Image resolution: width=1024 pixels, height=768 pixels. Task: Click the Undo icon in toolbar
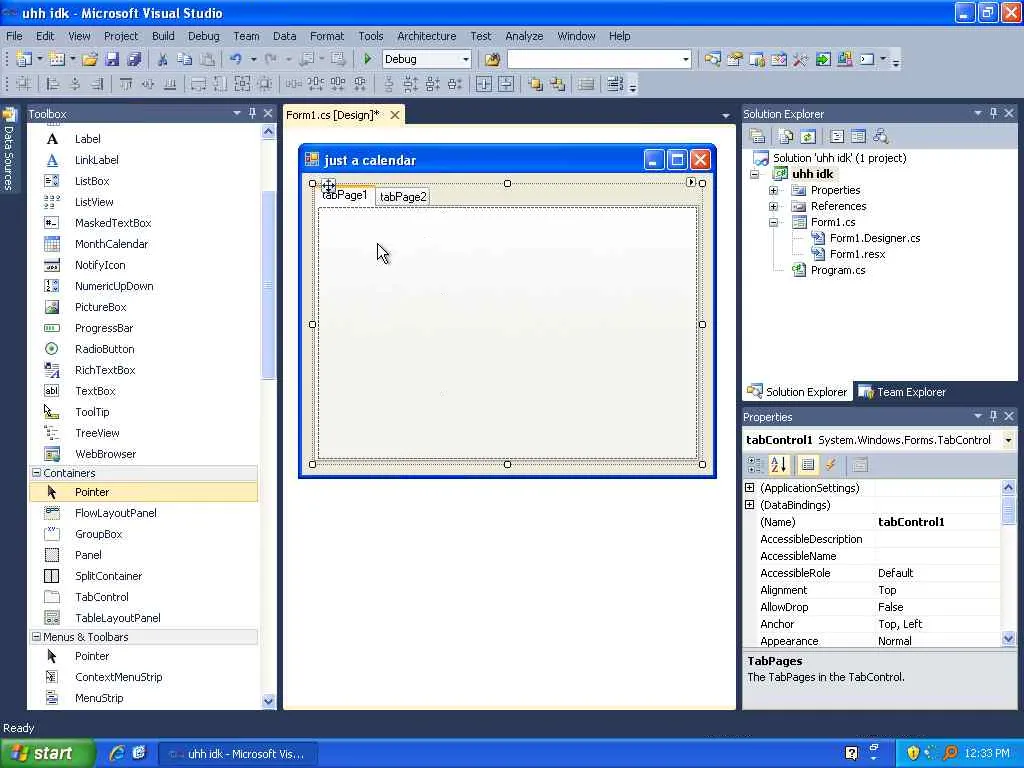point(236,59)
